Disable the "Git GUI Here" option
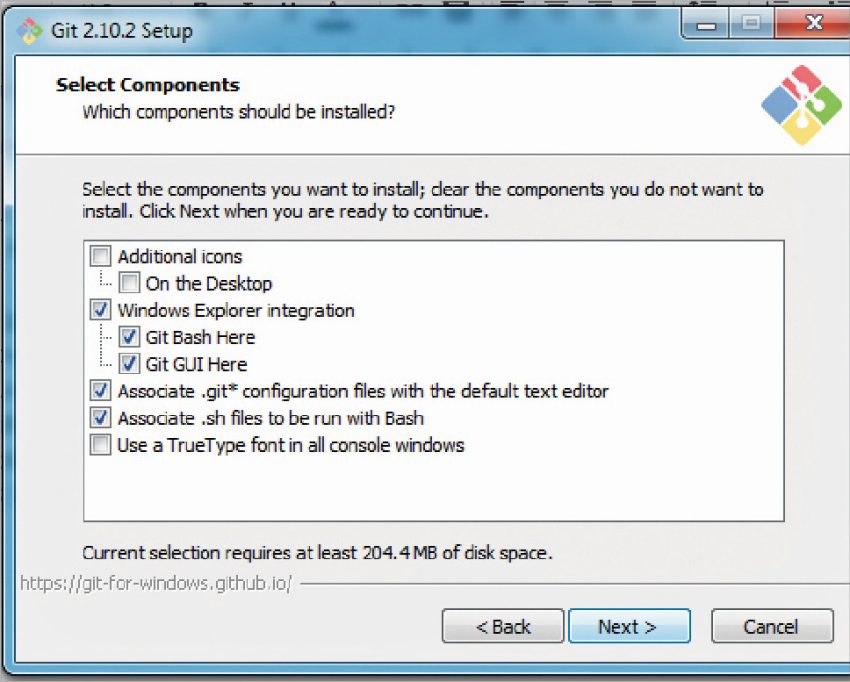Image resolution: width=850 pixels, height=682 pixels. pyautogui.click(x=129, y=364)
